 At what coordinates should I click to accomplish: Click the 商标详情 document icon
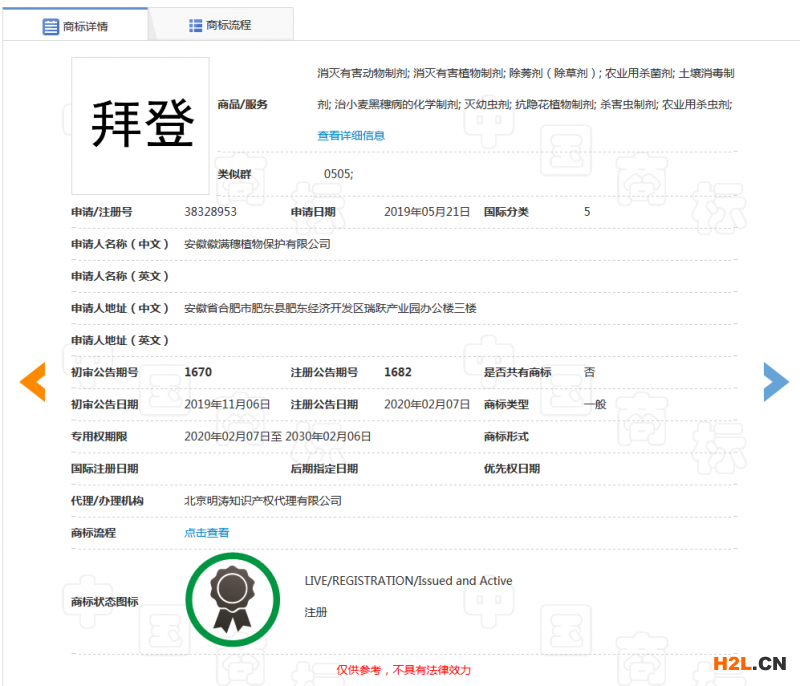(51, 26)
